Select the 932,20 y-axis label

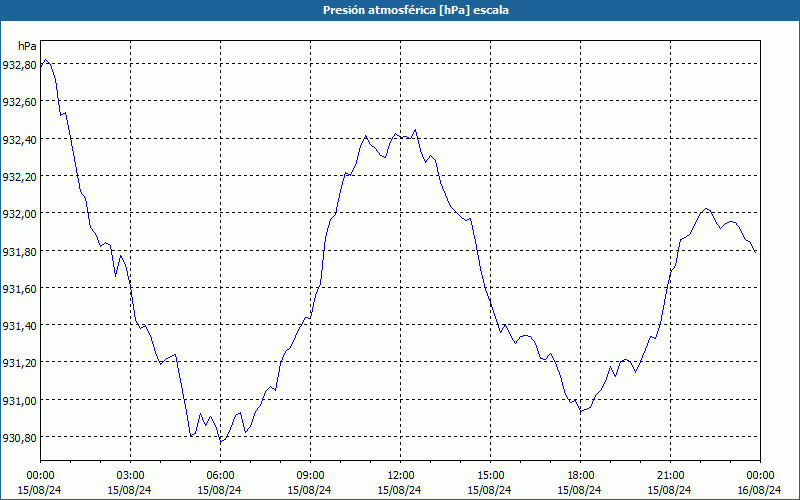(x=19, y=177)
